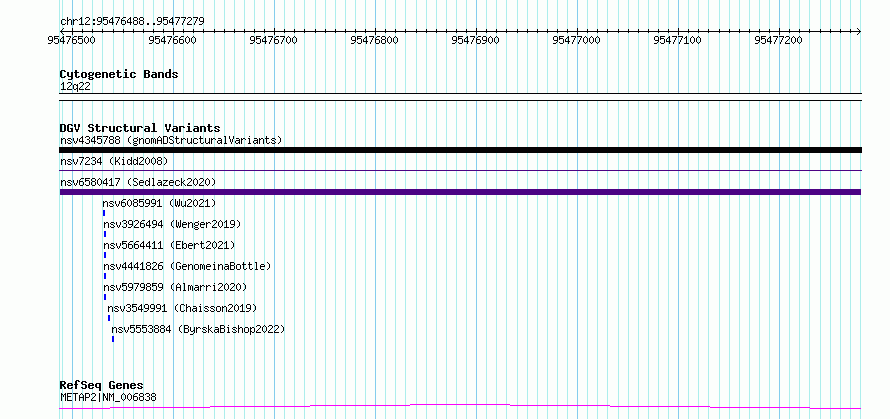The image size is (890, 419).
Task: Click ruler tick label 95476500
Action: click(x=72, y=40)
